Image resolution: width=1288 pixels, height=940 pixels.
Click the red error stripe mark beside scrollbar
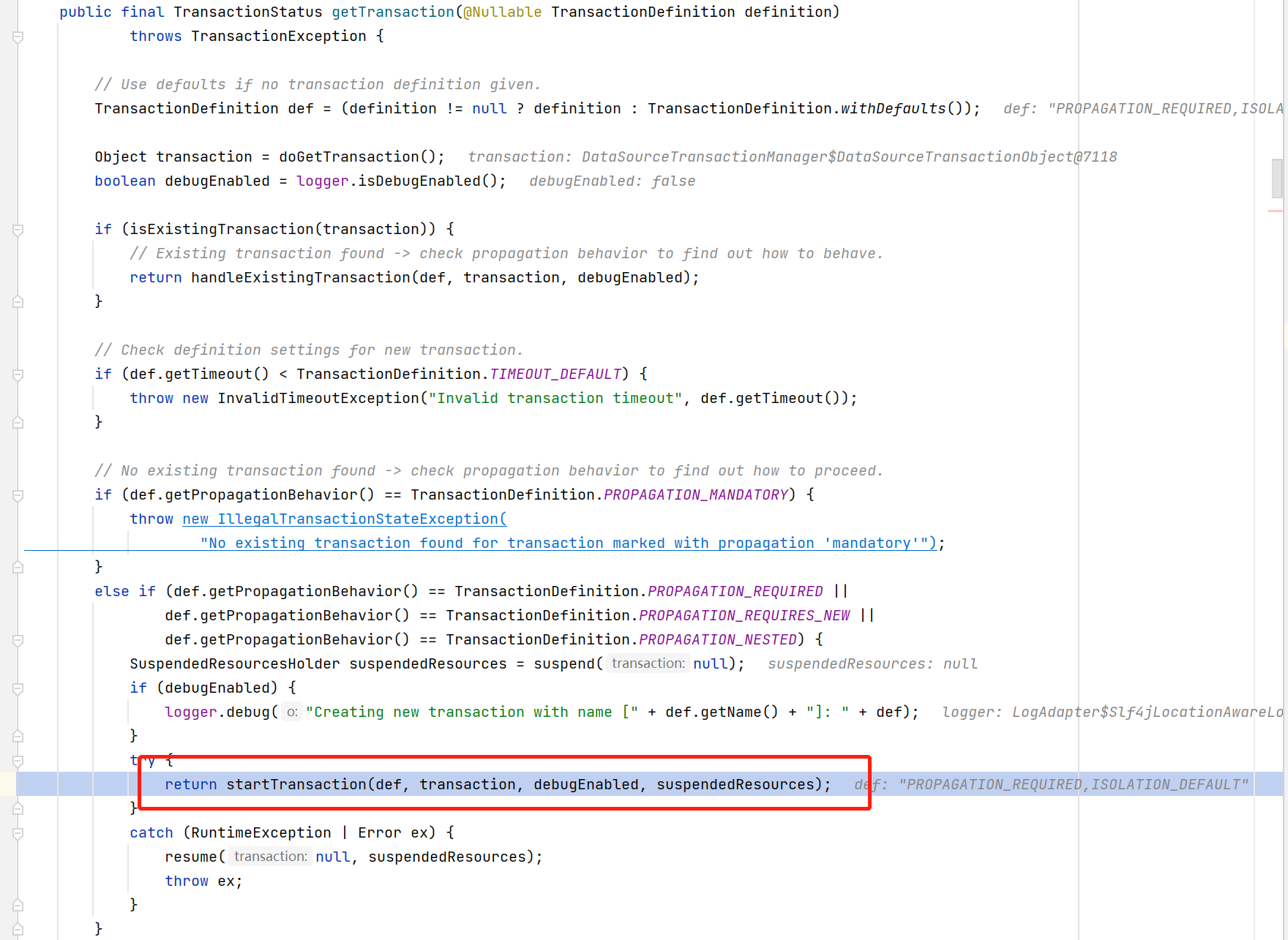pos(1276,211)
